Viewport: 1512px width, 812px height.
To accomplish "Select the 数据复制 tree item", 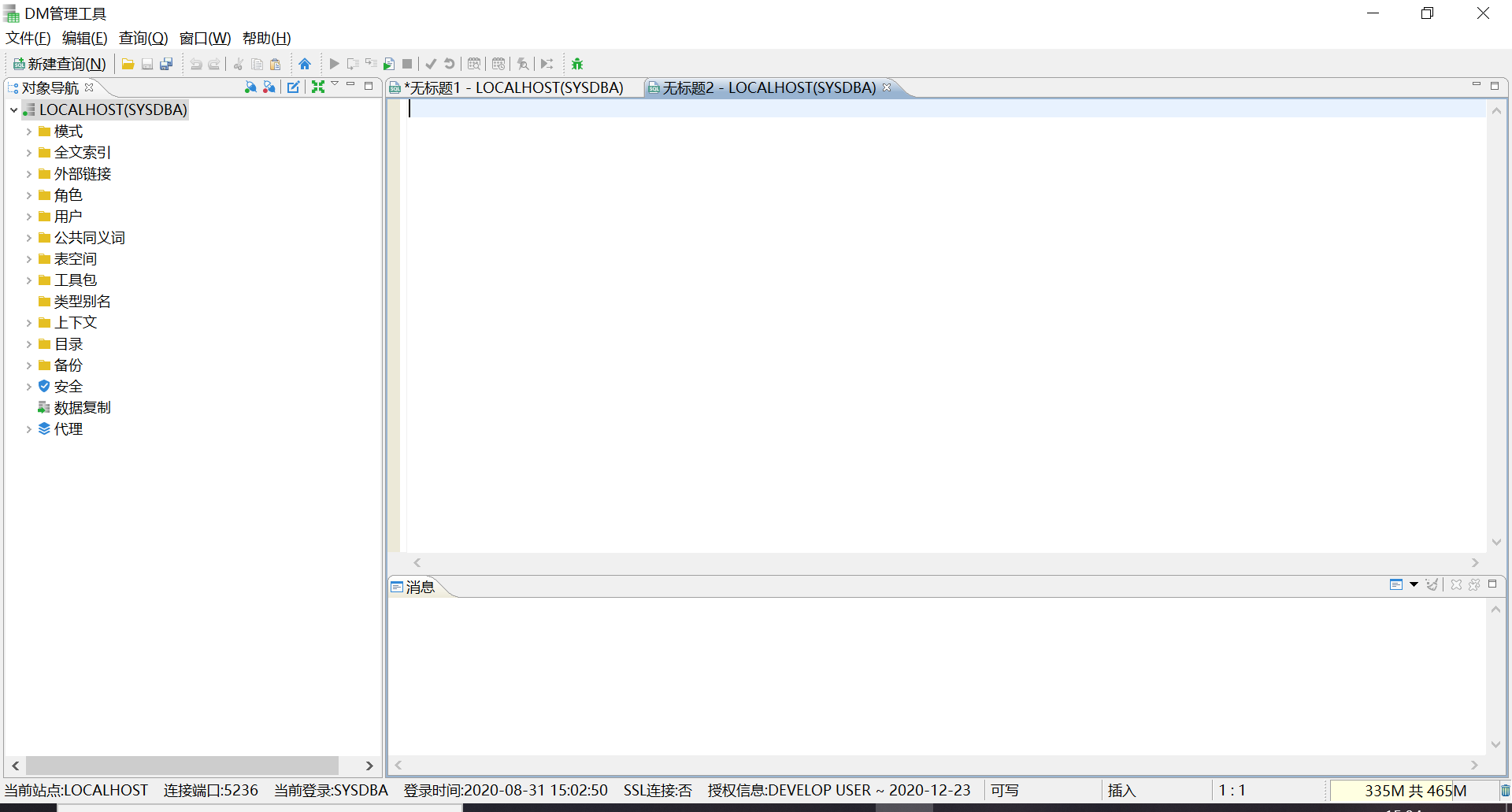I will coord(82,408).
